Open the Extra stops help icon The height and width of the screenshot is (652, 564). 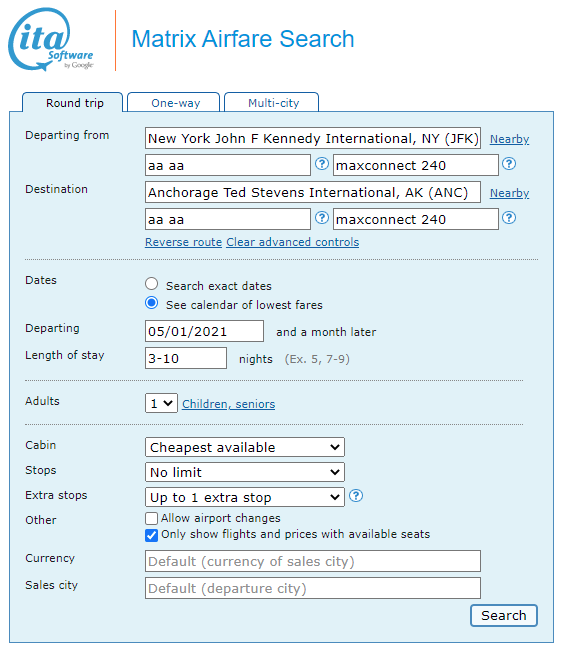[356, 496]
